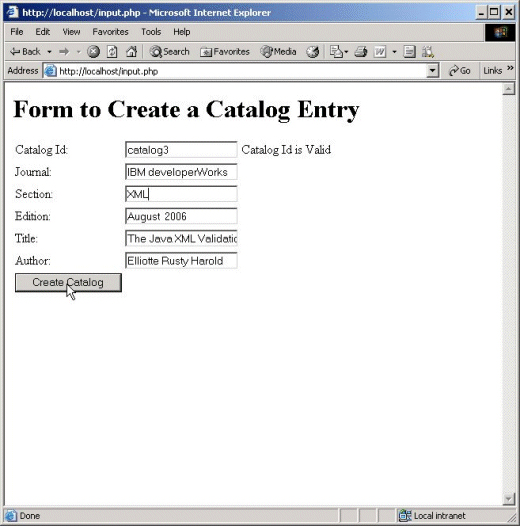
Task: Click the address bar URL field
Action: tap(242, 71)
